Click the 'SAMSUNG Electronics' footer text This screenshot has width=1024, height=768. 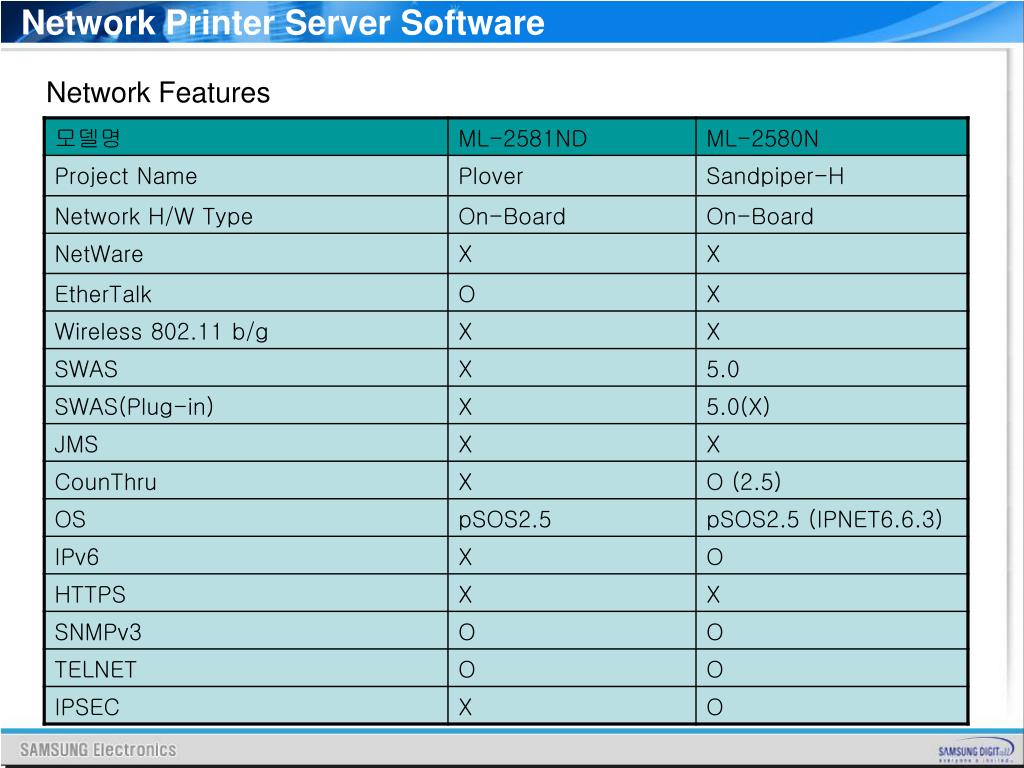point(98,750)
